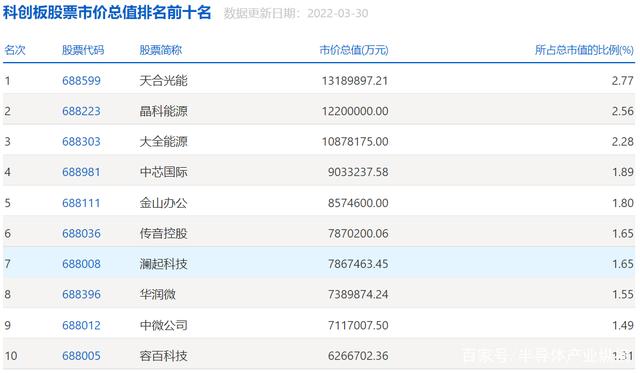Select stock name 中芯国际
Screen dimensions: 640x373
[163, 172]
